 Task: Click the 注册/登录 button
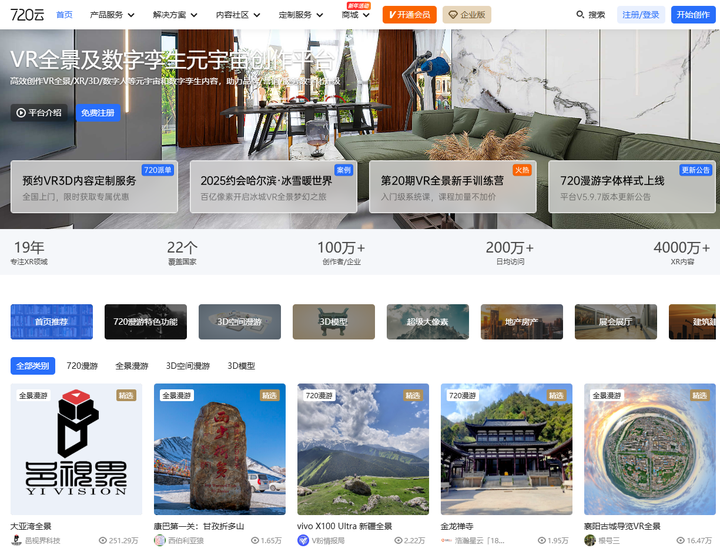[641, 15]
